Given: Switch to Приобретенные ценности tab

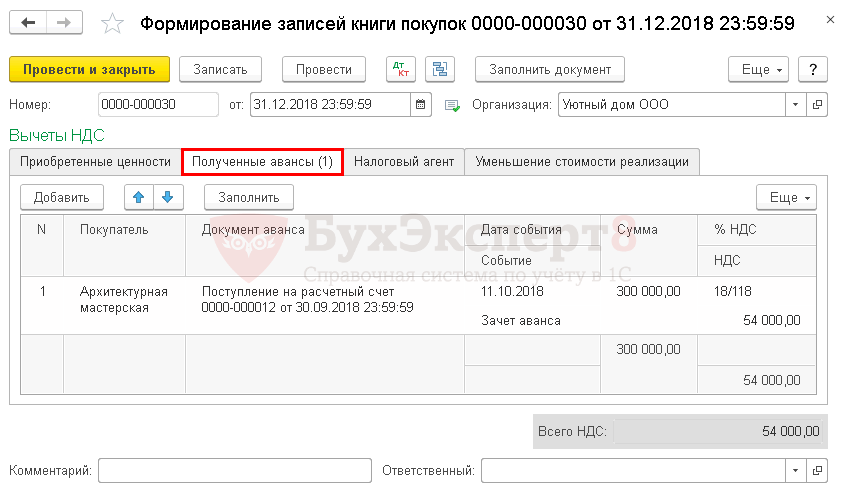Looking at the screenshot, I should tap(96, 162).
